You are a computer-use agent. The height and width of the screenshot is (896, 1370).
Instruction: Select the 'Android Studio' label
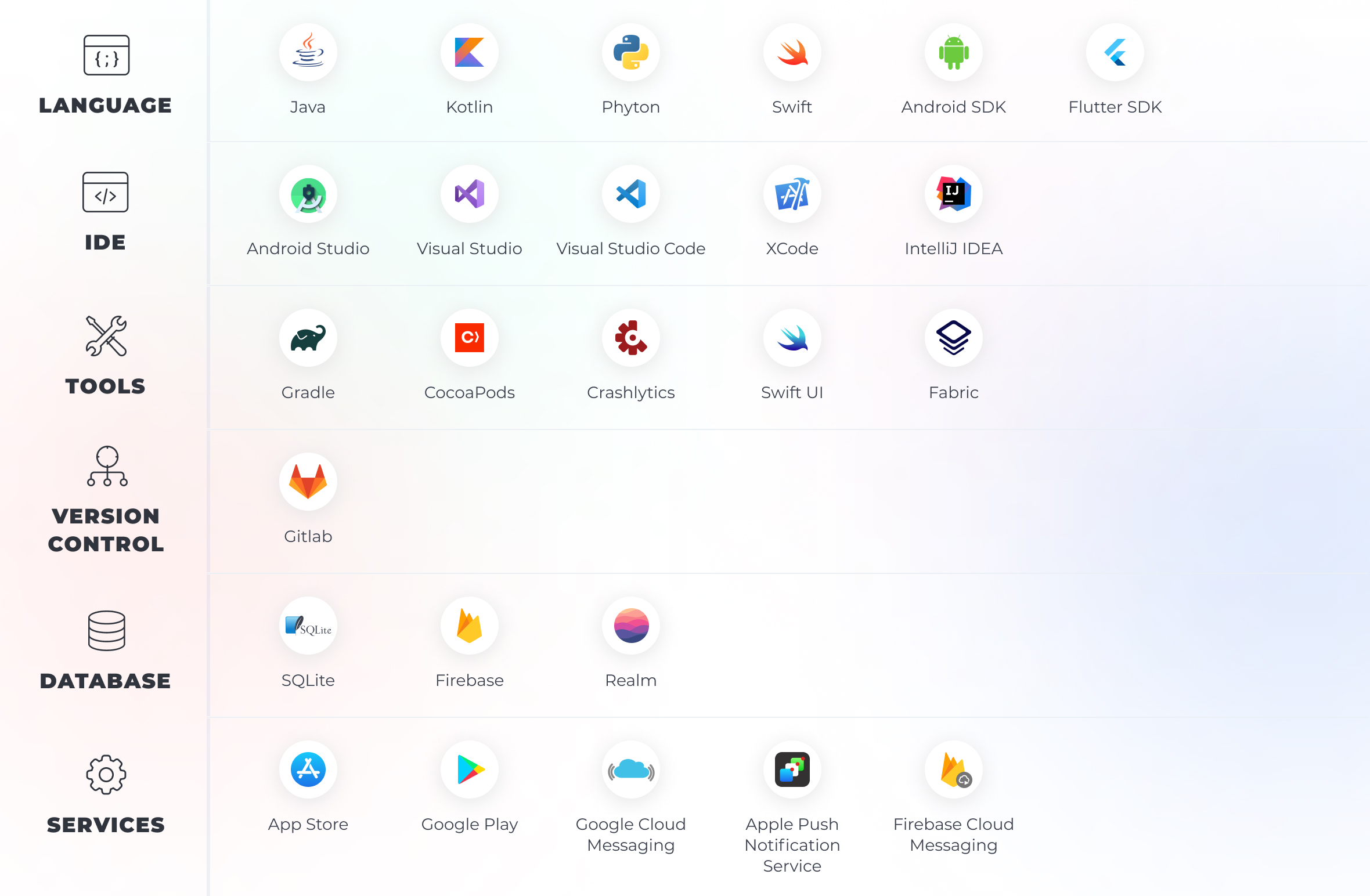[308, 249]
